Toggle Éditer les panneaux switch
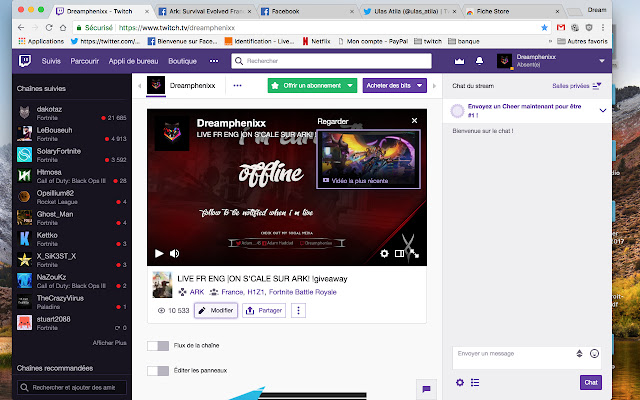The image size is (640, 400). tap(158, 371)
